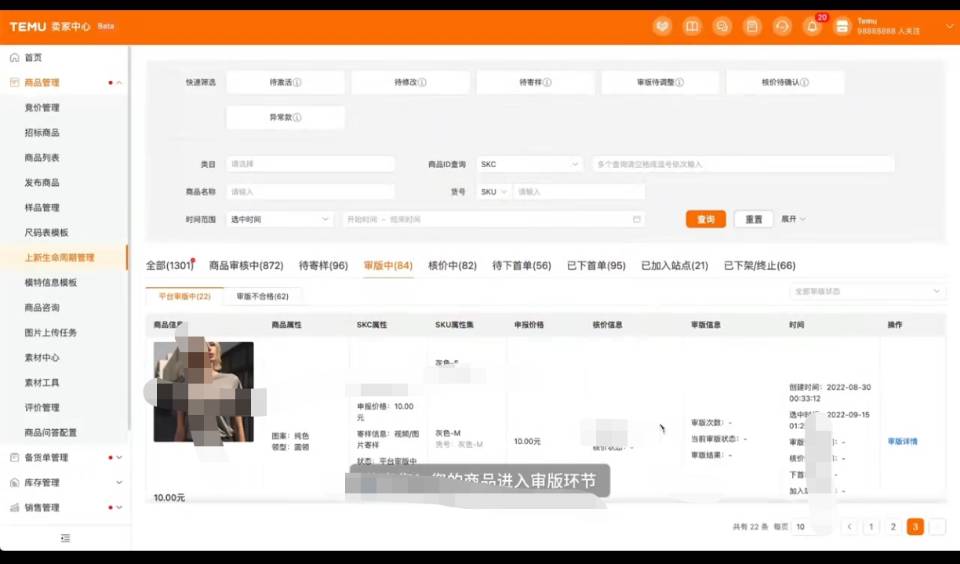The height and width of the screenshot is (564, 960).
Task: Click the 待激活 quick filter button
Action: point(285,82)
